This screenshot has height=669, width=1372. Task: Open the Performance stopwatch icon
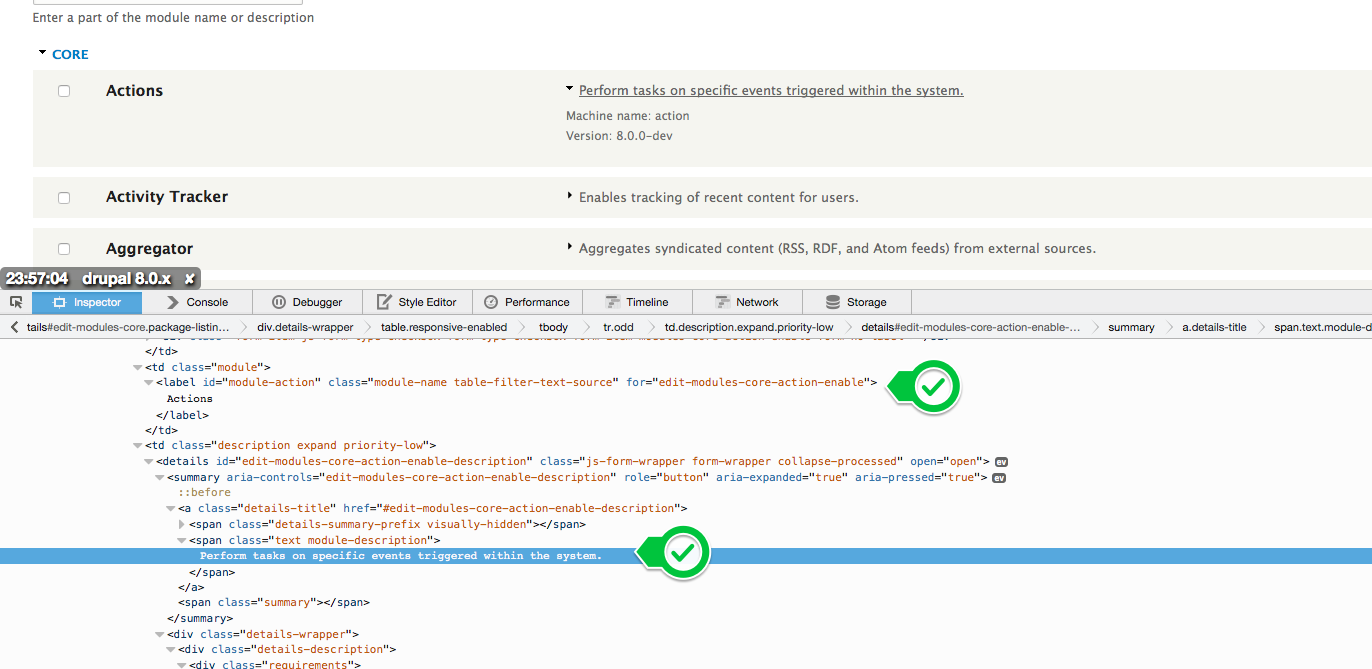[492, 301]
